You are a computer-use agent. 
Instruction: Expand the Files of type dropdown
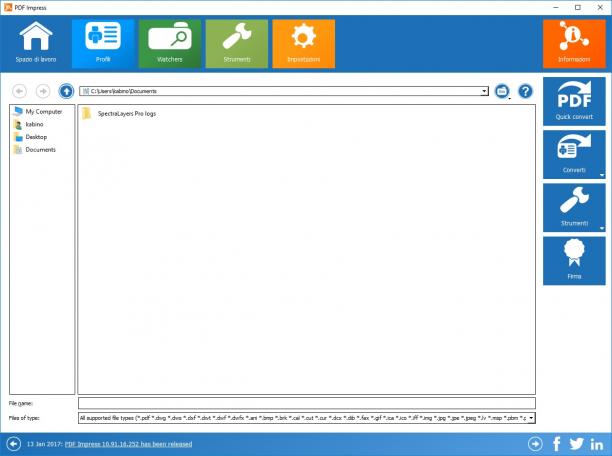click(x=531, y=418)
